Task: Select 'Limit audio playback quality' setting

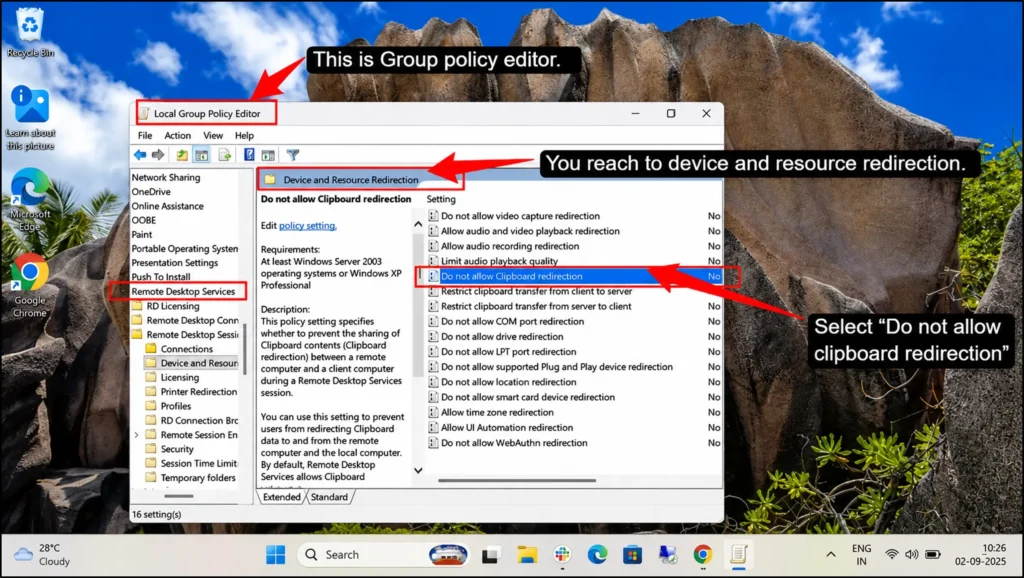Action: [x=500, y=261]
